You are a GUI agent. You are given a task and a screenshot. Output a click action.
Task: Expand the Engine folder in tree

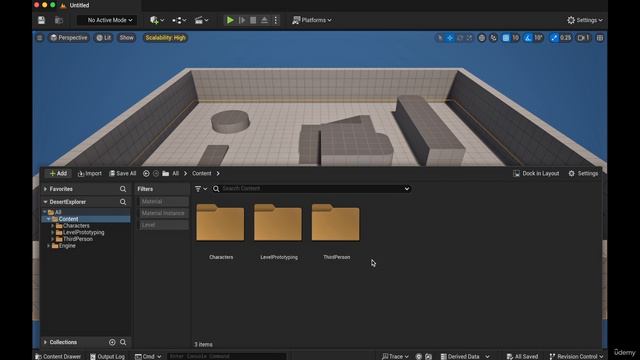[x=49, y=246]
